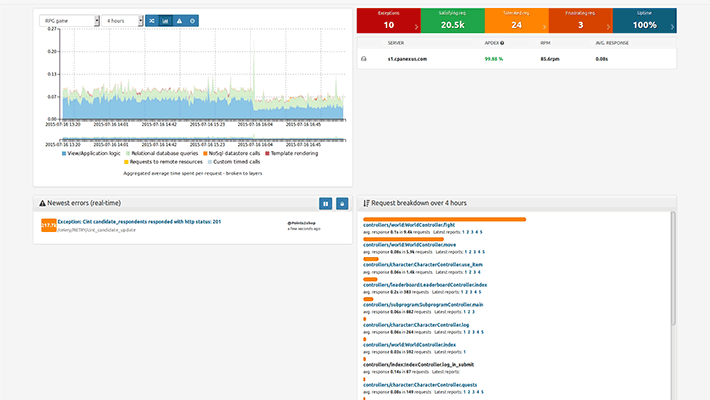Open the RPG game application dropdown
This screenshot has width=710, height=400.
pyautogui.click(x=69, y=20)
